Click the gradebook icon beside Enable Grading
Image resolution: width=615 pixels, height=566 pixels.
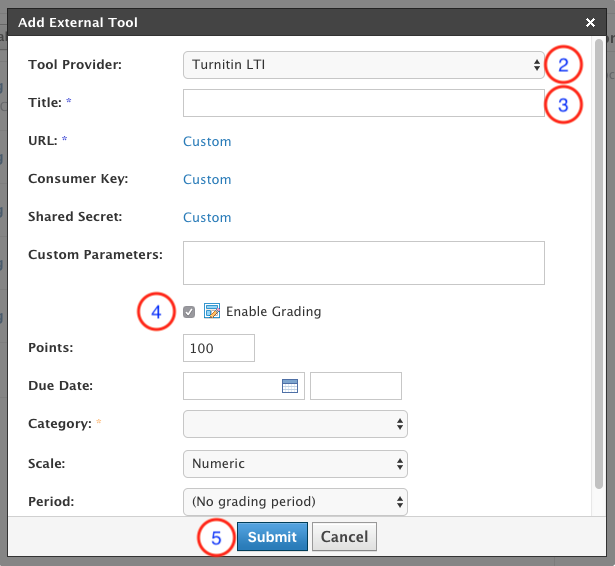pyautogui.click(x=212, y=311)
